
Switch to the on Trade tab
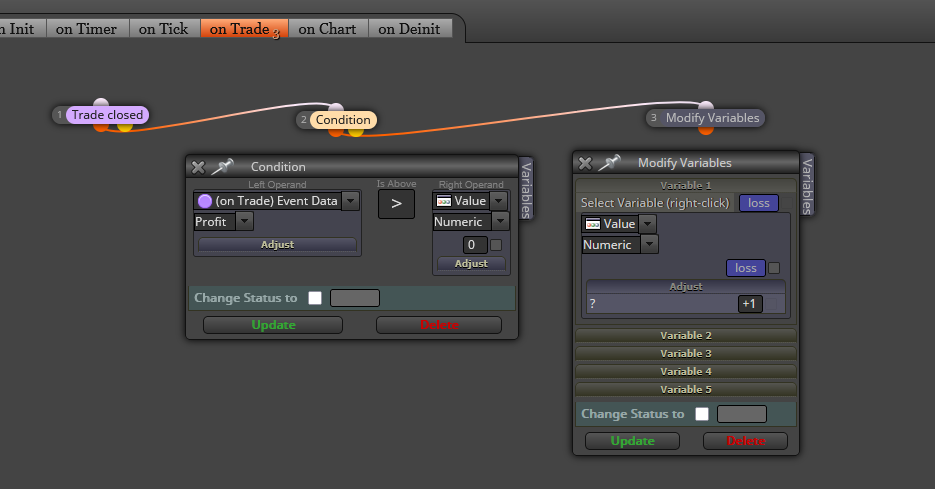(244, 29)
